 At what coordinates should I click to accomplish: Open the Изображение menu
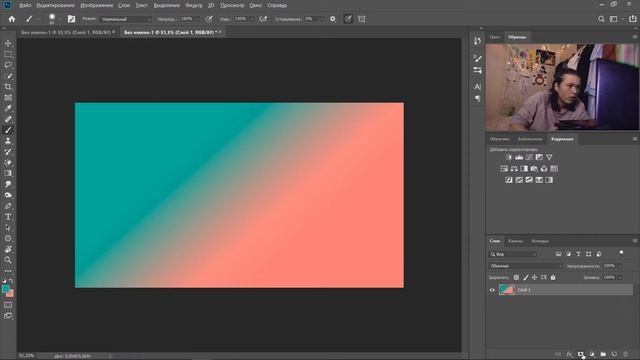tap(96, 5)
